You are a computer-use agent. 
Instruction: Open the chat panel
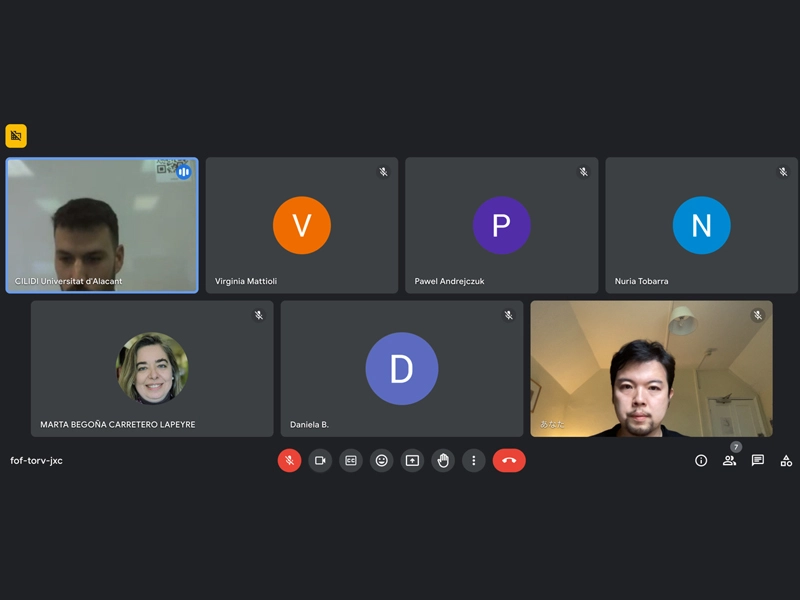click(758, 461)
